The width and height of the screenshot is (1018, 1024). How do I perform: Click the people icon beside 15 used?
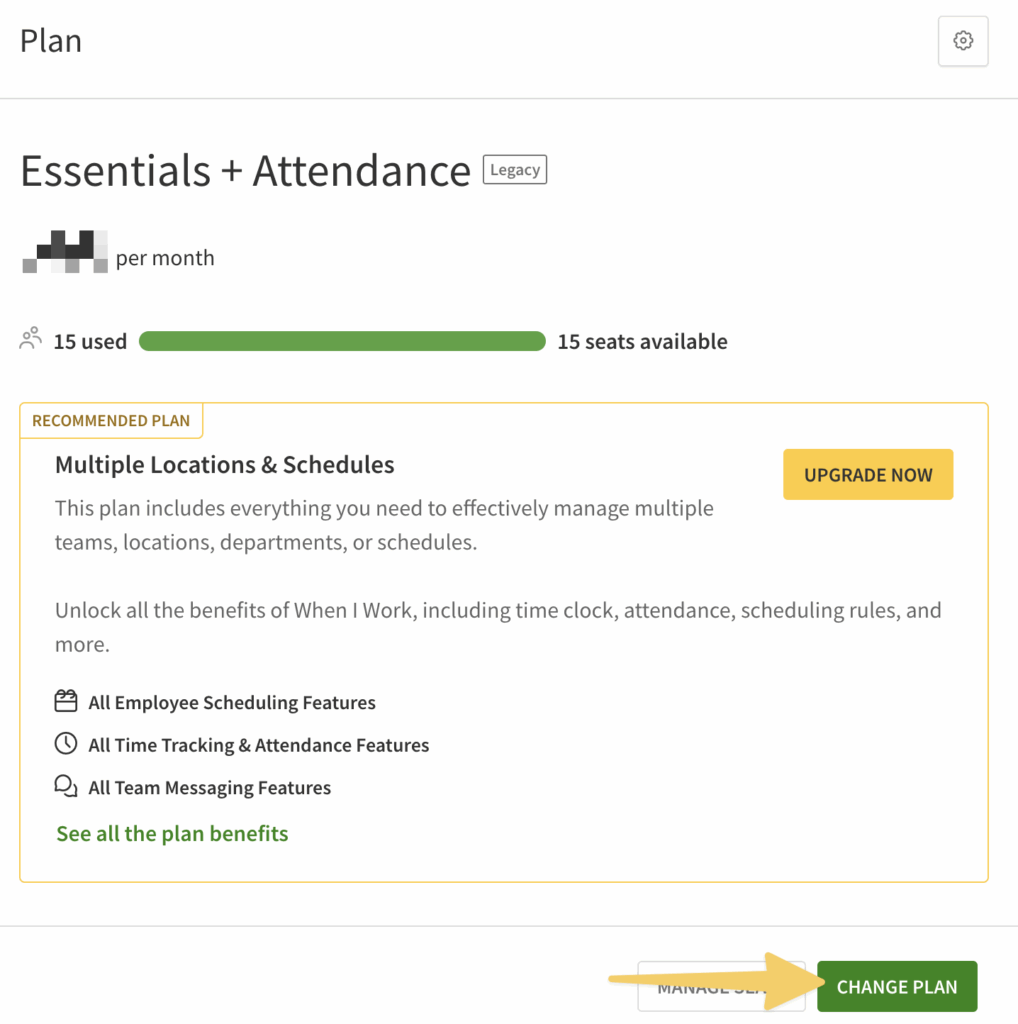coord(31,339)
